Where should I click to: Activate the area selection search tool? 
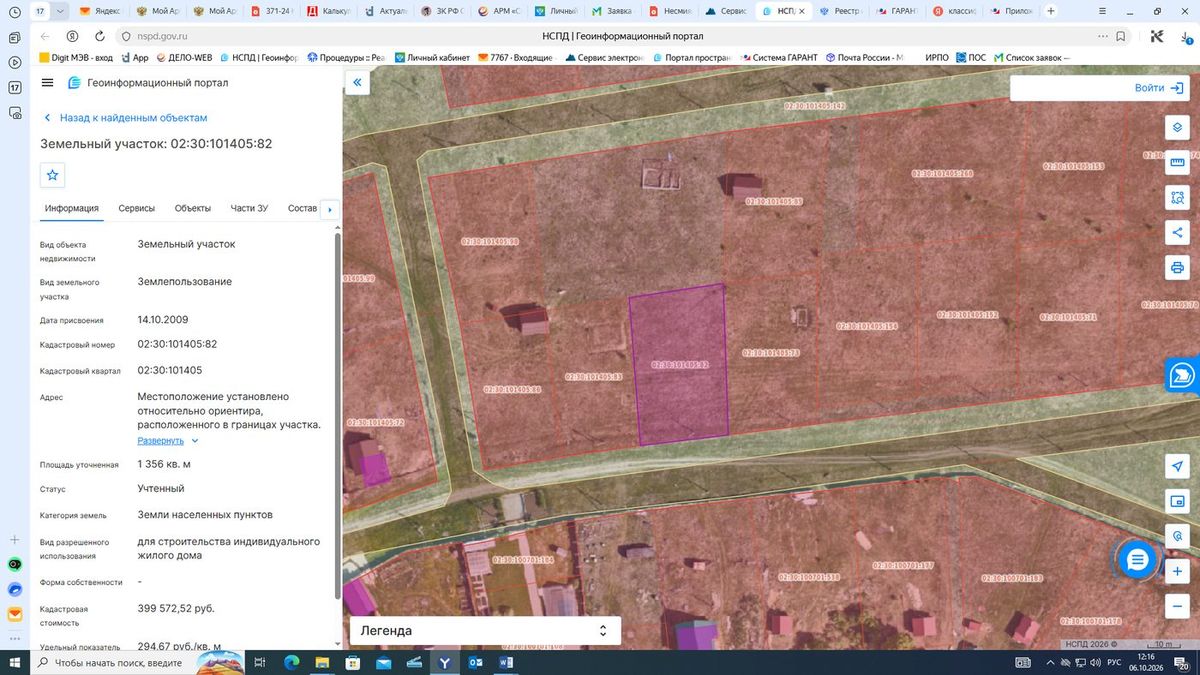point(1177,198)
